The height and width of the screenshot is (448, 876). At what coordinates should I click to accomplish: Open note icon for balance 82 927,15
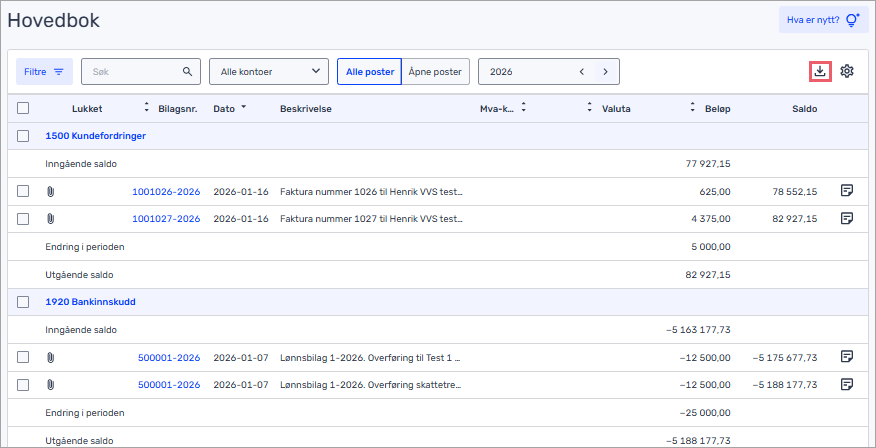(x=846, y=218)
